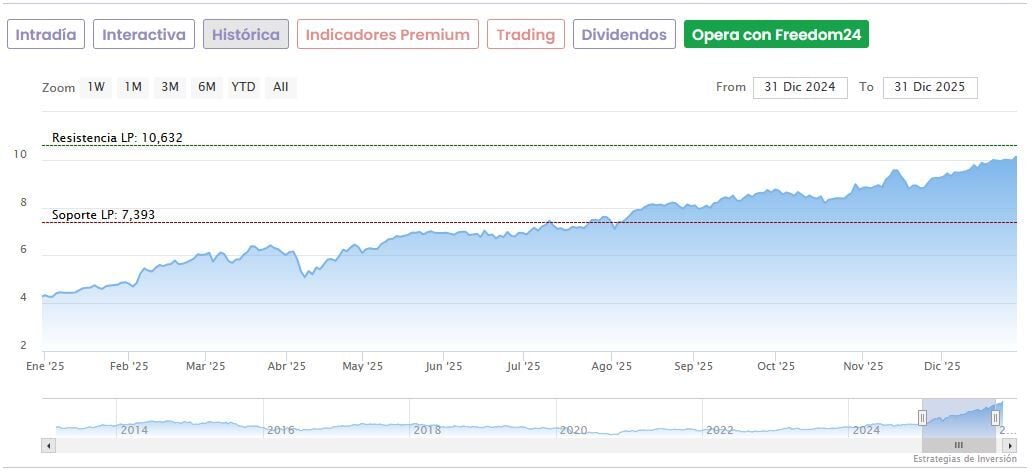The height and width of the screenshot is (474, 1032).
Task: Apply YTD zoom range
Action: click(x=243, y=87)
